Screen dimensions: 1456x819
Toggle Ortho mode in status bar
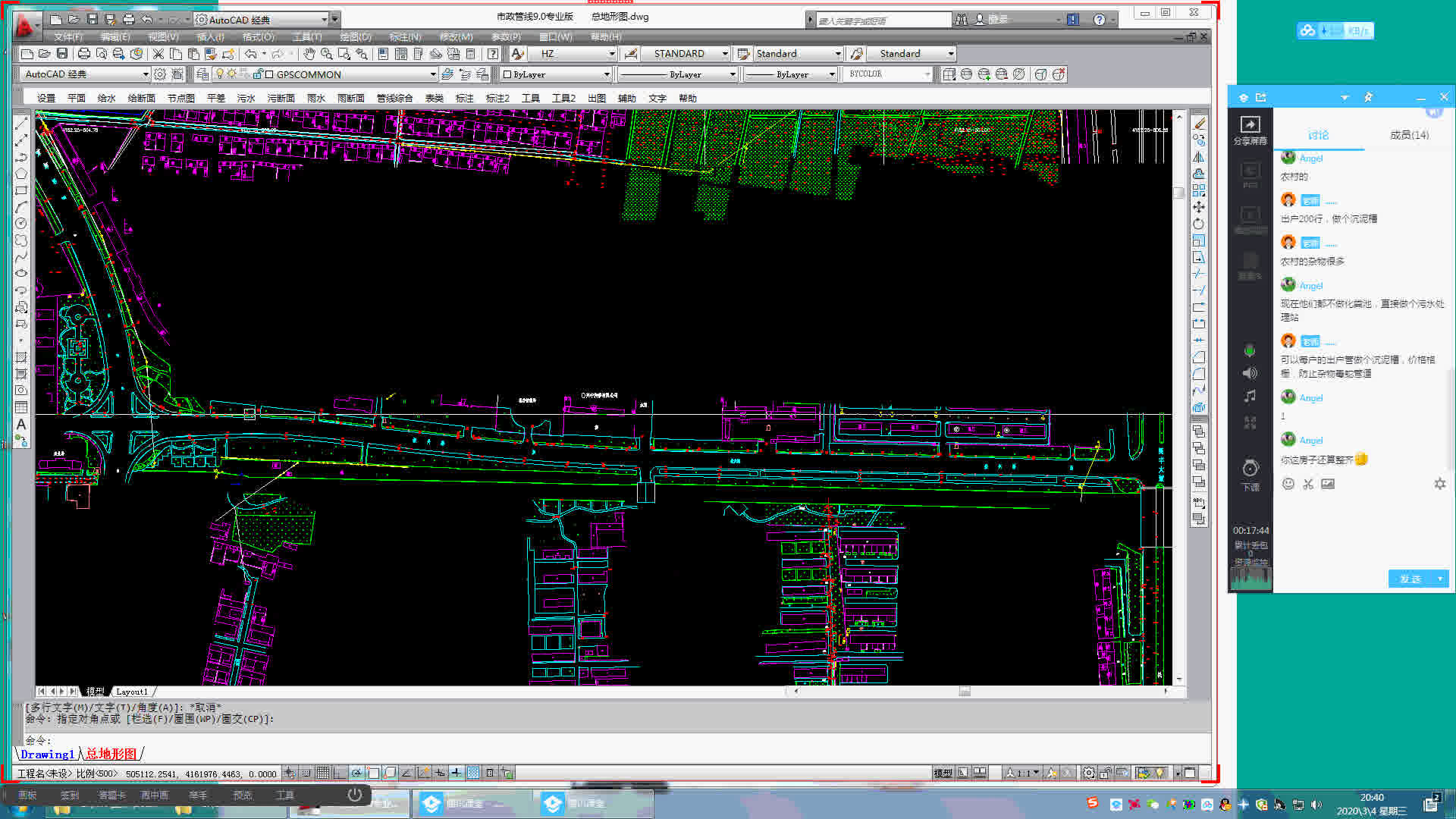point(340,773)
